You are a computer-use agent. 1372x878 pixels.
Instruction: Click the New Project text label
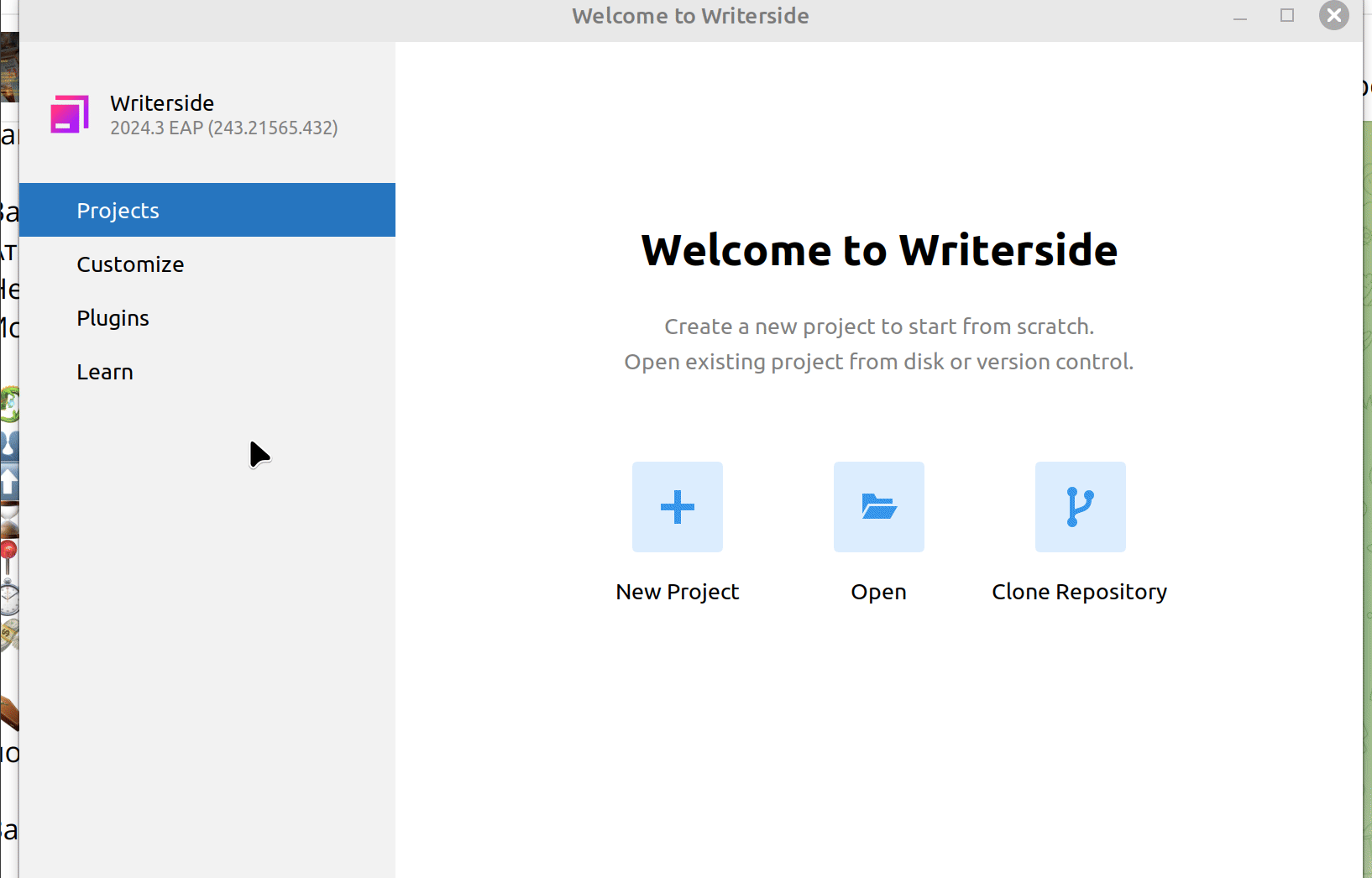(677, 592)
